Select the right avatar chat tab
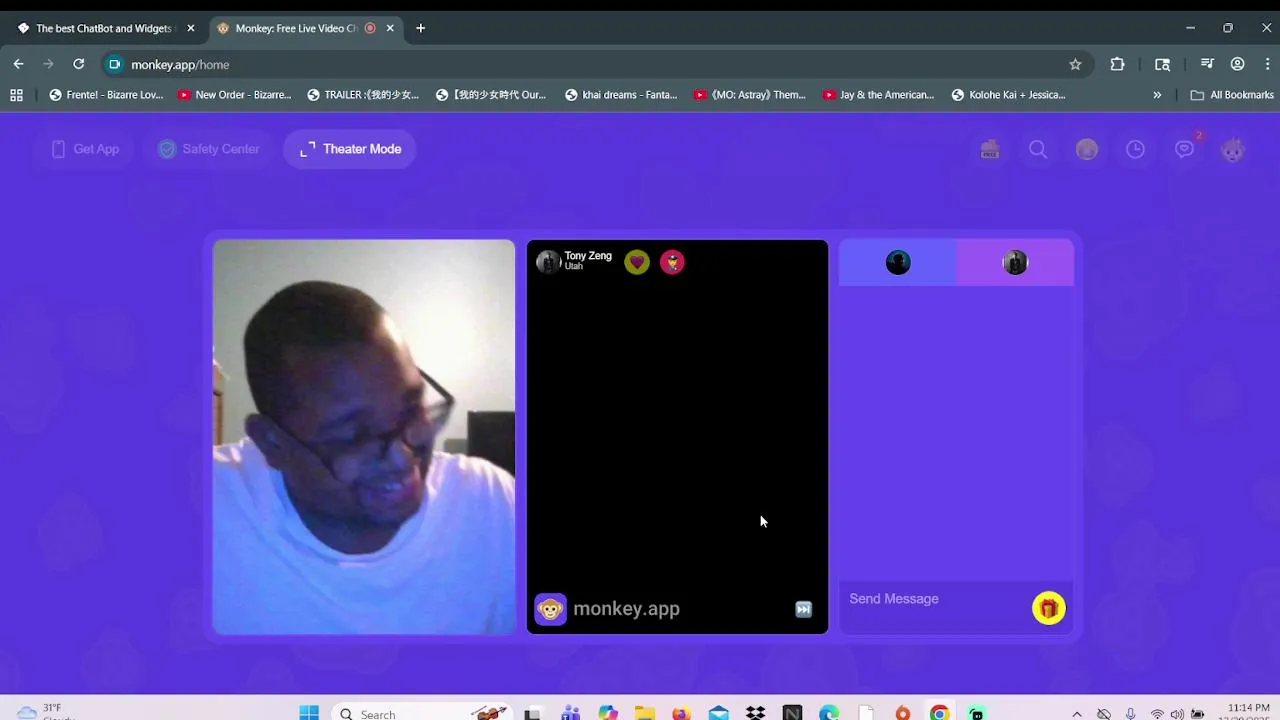The height and width of the screenshot is (720, 1280). pos(1015,263)
